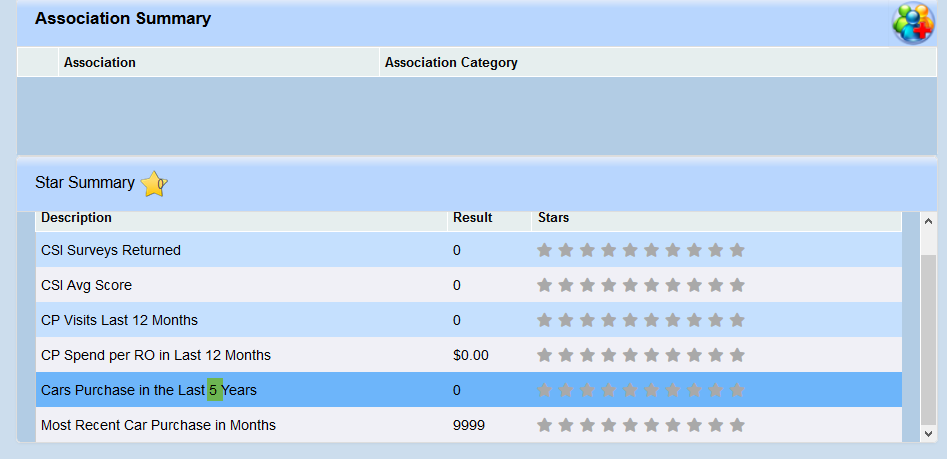Click the Stars column header
947x459 pixels.
pos(553,218)
